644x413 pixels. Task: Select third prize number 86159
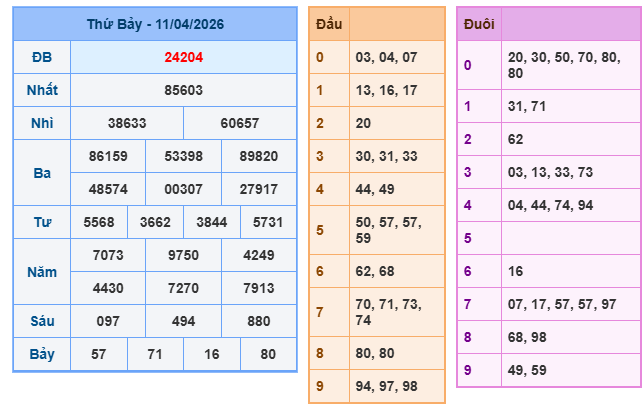[x=108, y=156]
